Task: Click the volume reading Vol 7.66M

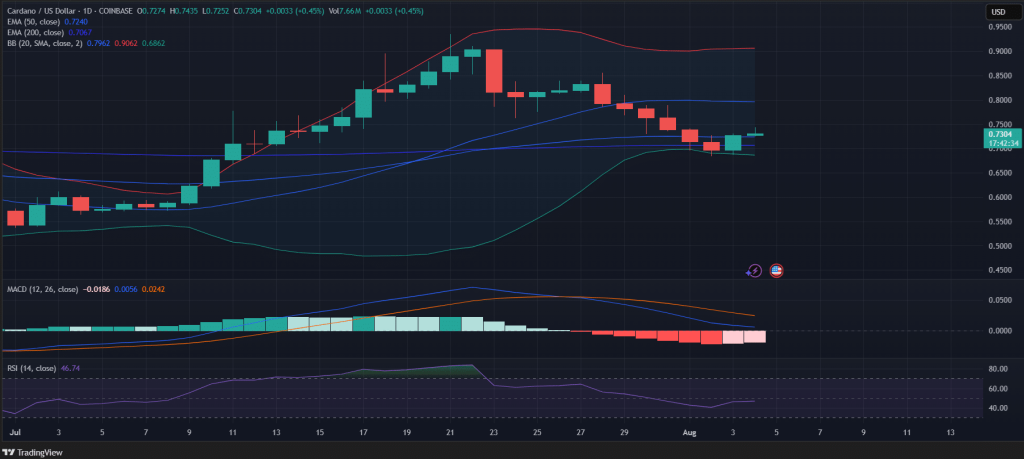Action: coord(346,12)
